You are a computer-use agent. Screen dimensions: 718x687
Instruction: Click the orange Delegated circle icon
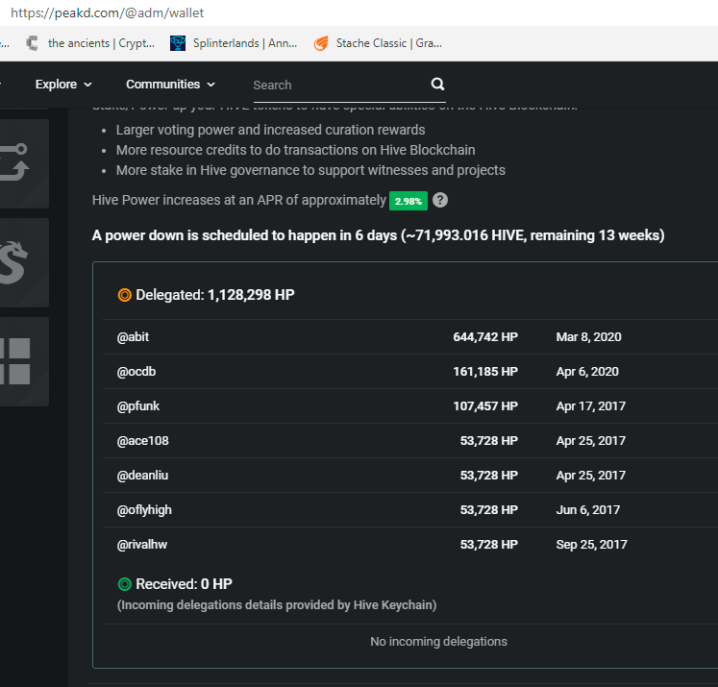click(x=125, y=295)
